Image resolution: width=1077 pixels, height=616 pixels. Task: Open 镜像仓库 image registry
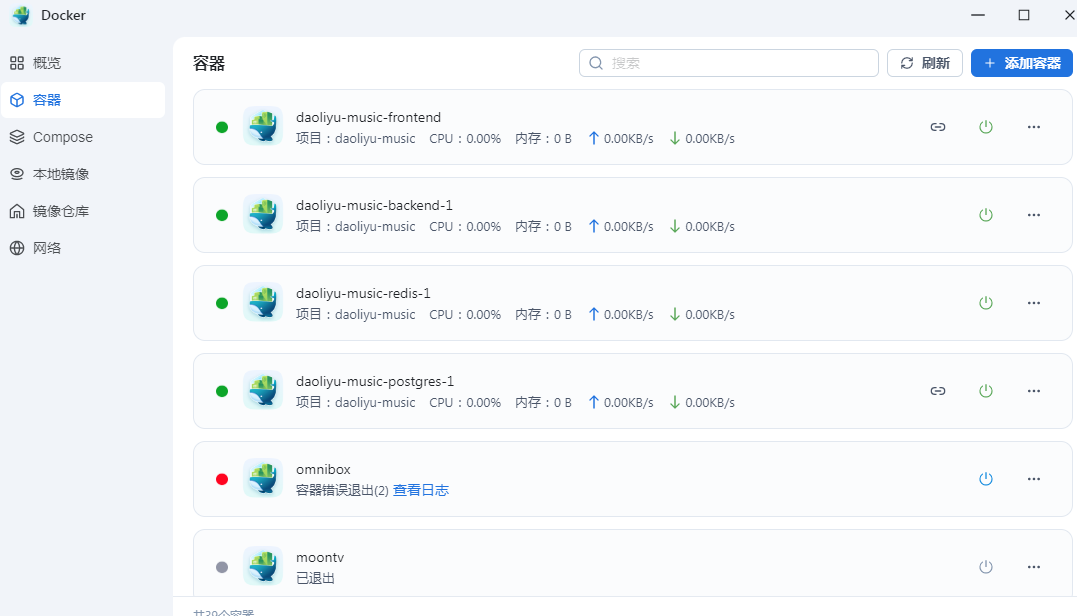(82, 212)
